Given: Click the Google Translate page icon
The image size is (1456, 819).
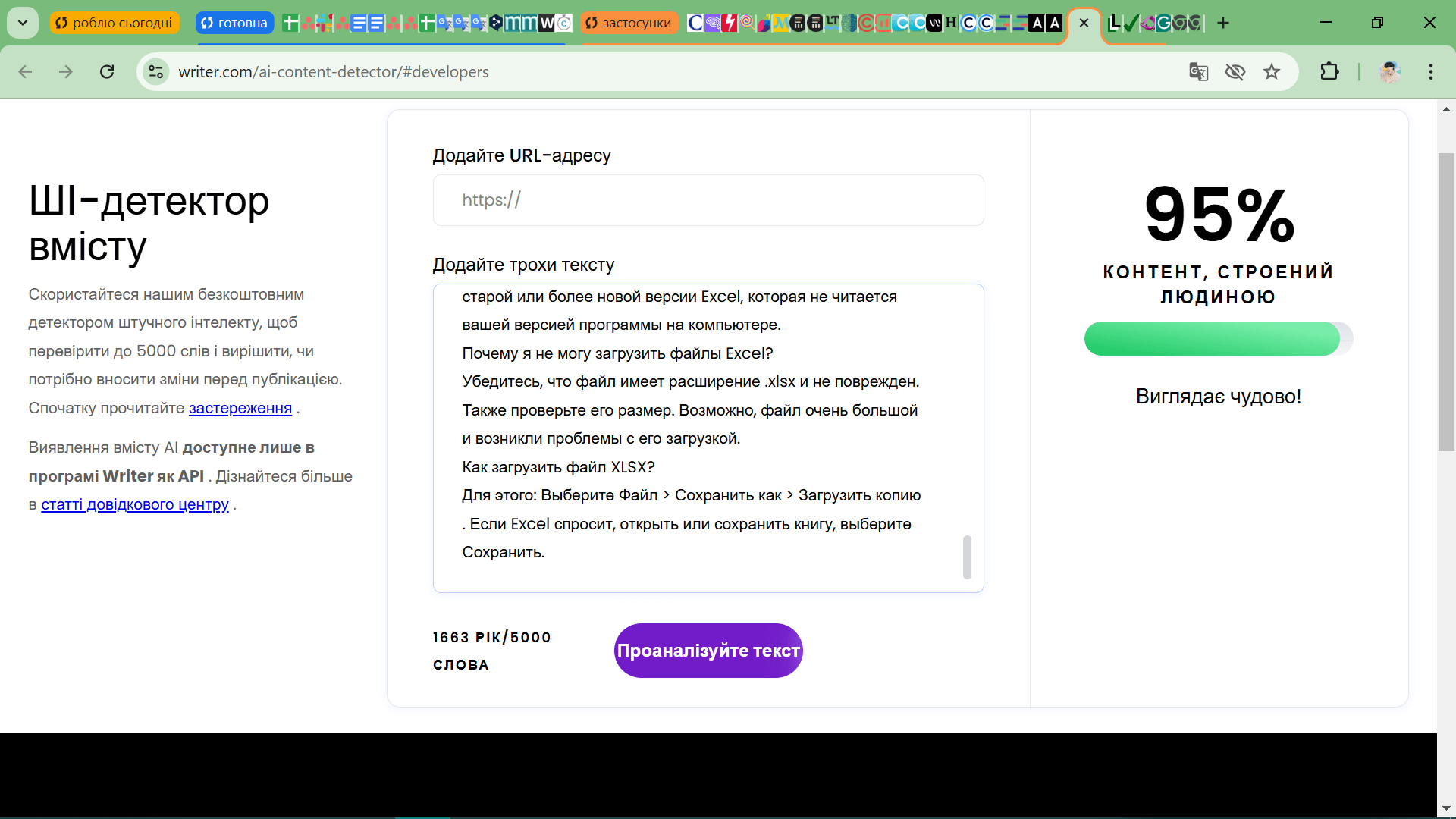Looking at the screenshot, I should pos(1198,72).
